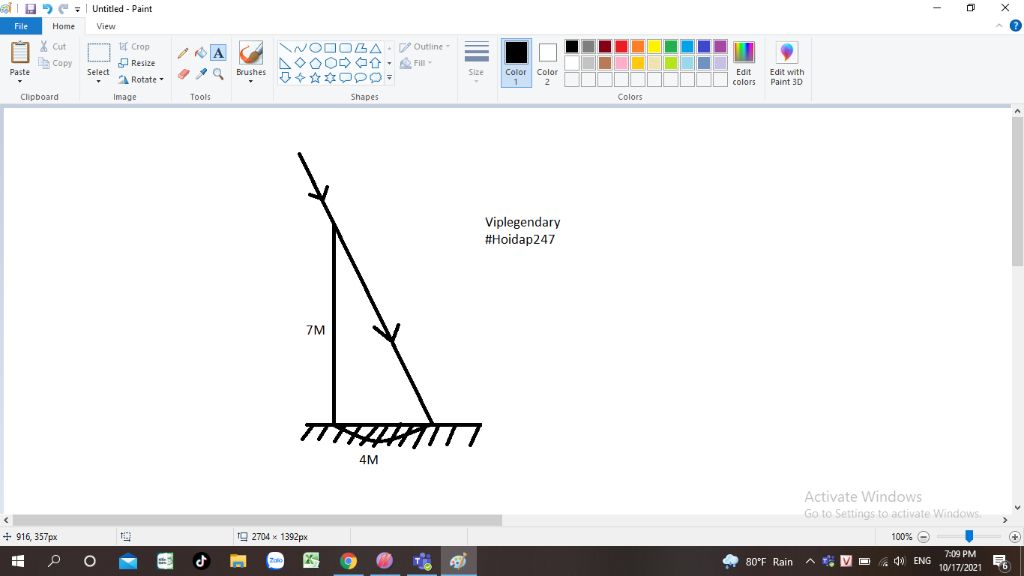Pick the green color swatch
This screenshot has height=576, width=1024.
coord(671,46)
